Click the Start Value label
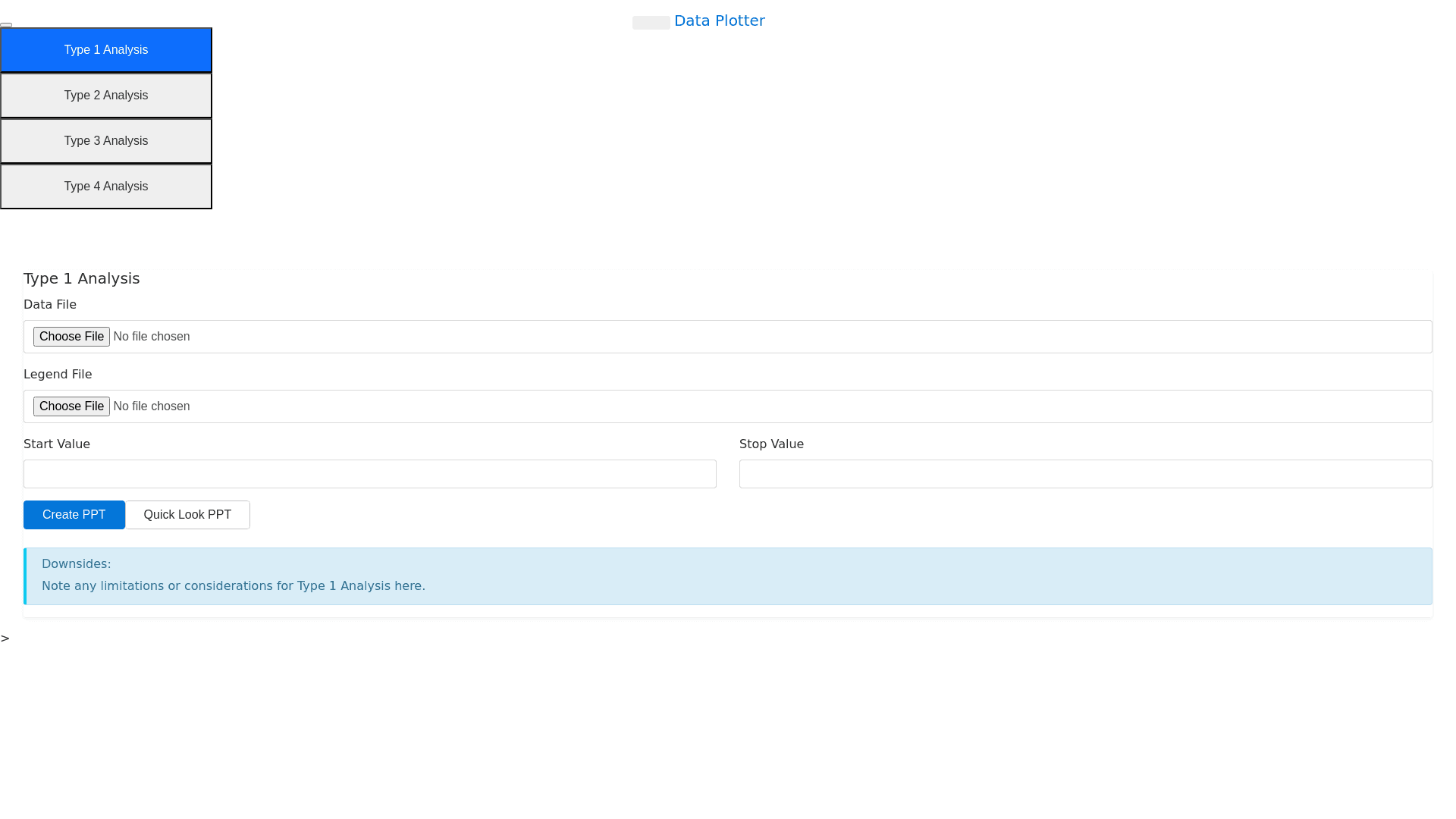 coord(57,444)
